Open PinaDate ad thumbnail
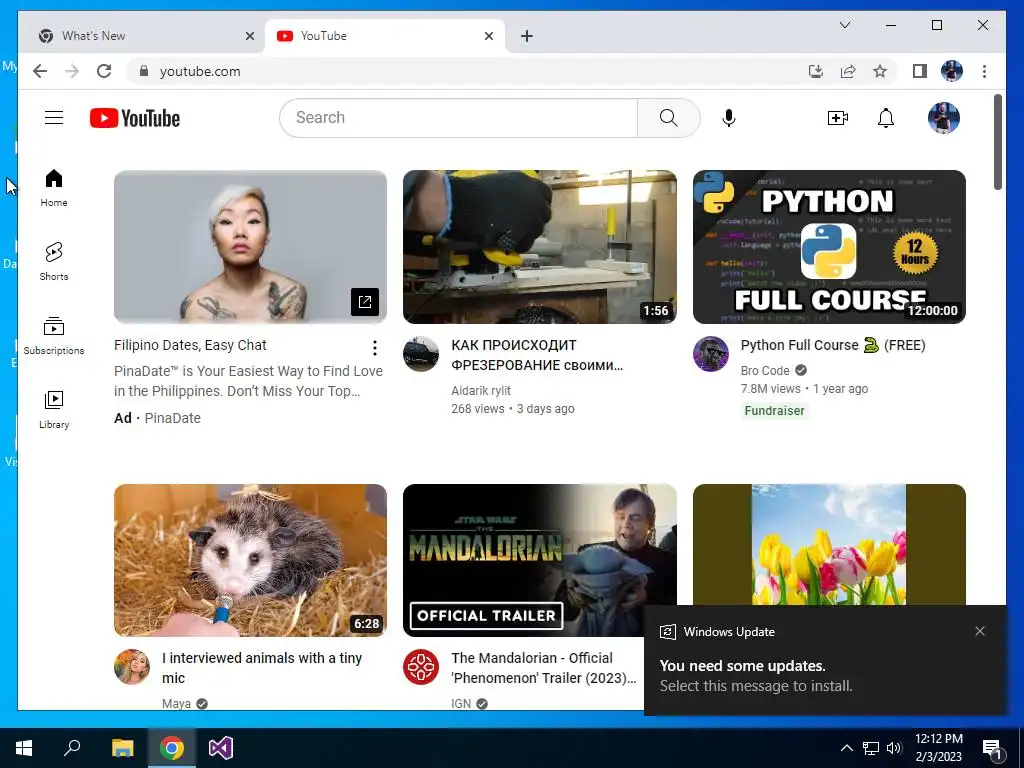This screenshot has height=768, width=1024. pyautogui.click(x=250, y=246)
